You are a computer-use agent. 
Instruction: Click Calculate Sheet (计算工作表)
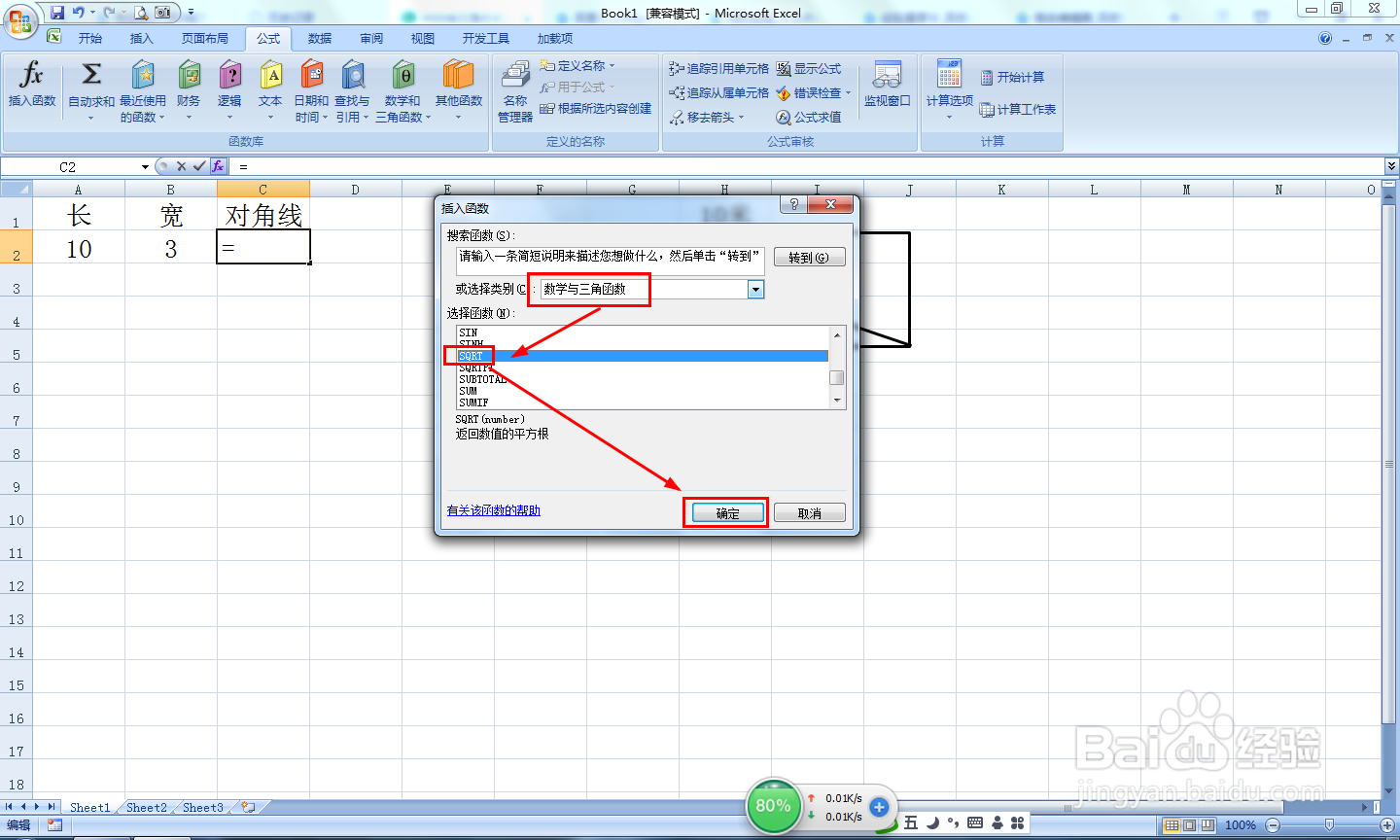(1018, 109)
